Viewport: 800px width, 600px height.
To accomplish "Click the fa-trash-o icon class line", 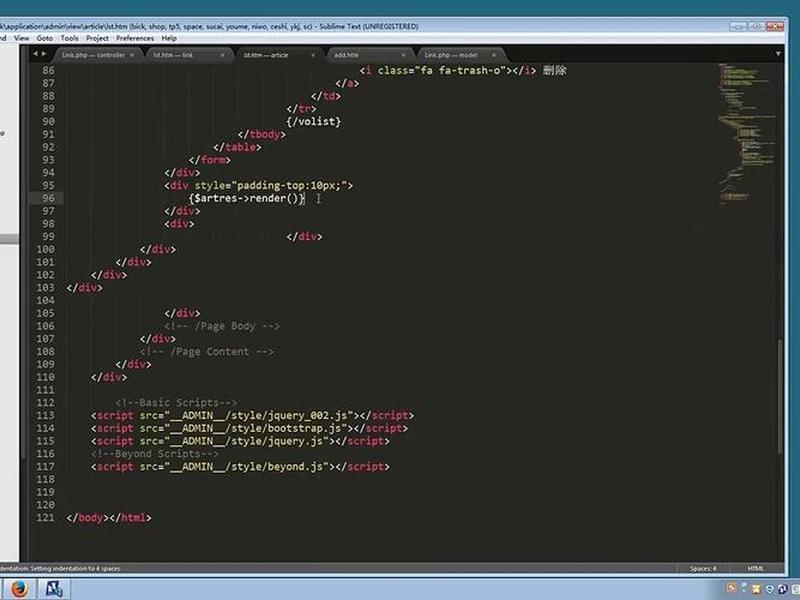I will pos(463,70).
